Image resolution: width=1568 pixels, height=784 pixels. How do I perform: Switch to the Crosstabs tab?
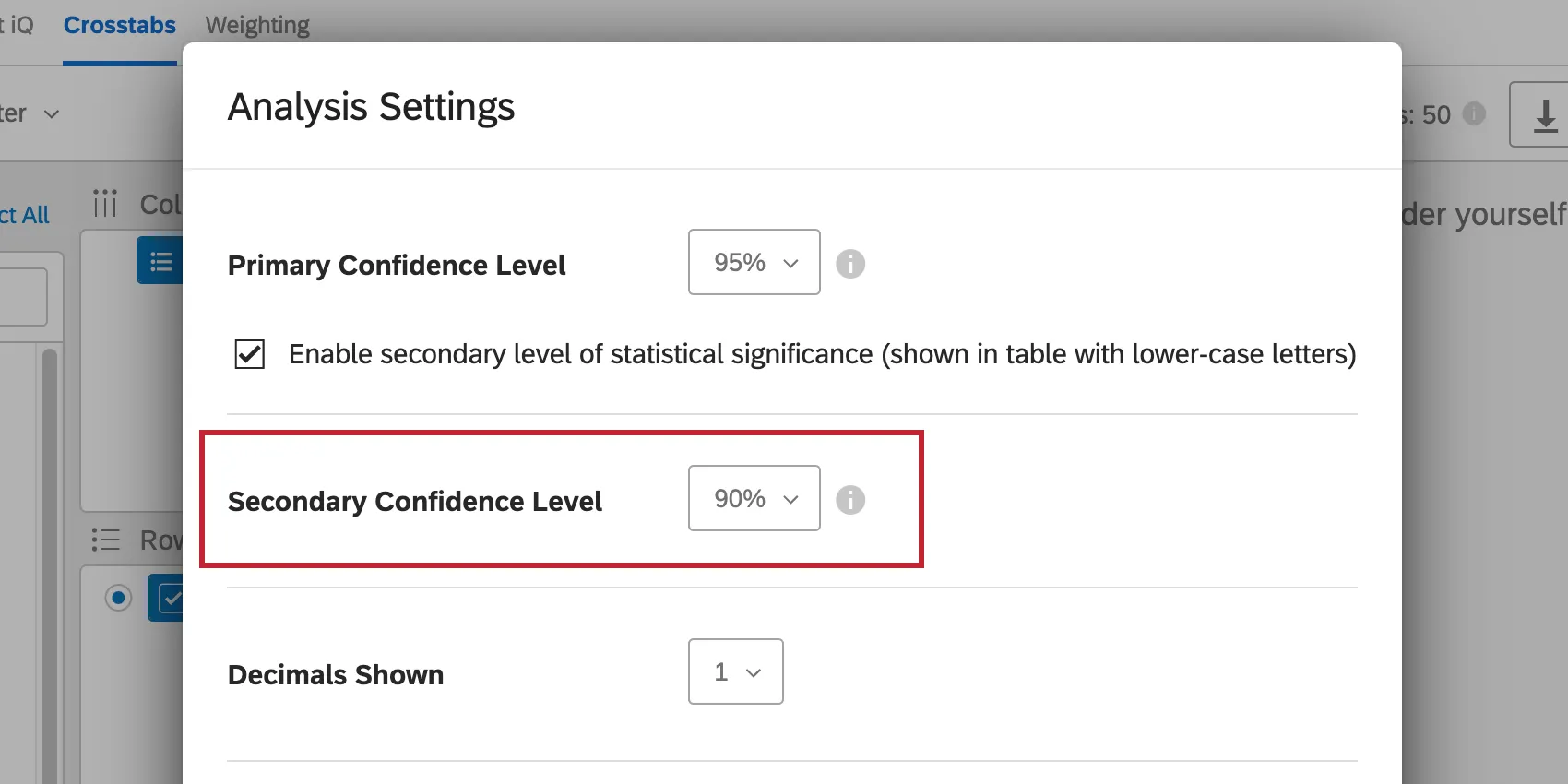(x=119, y=25)
